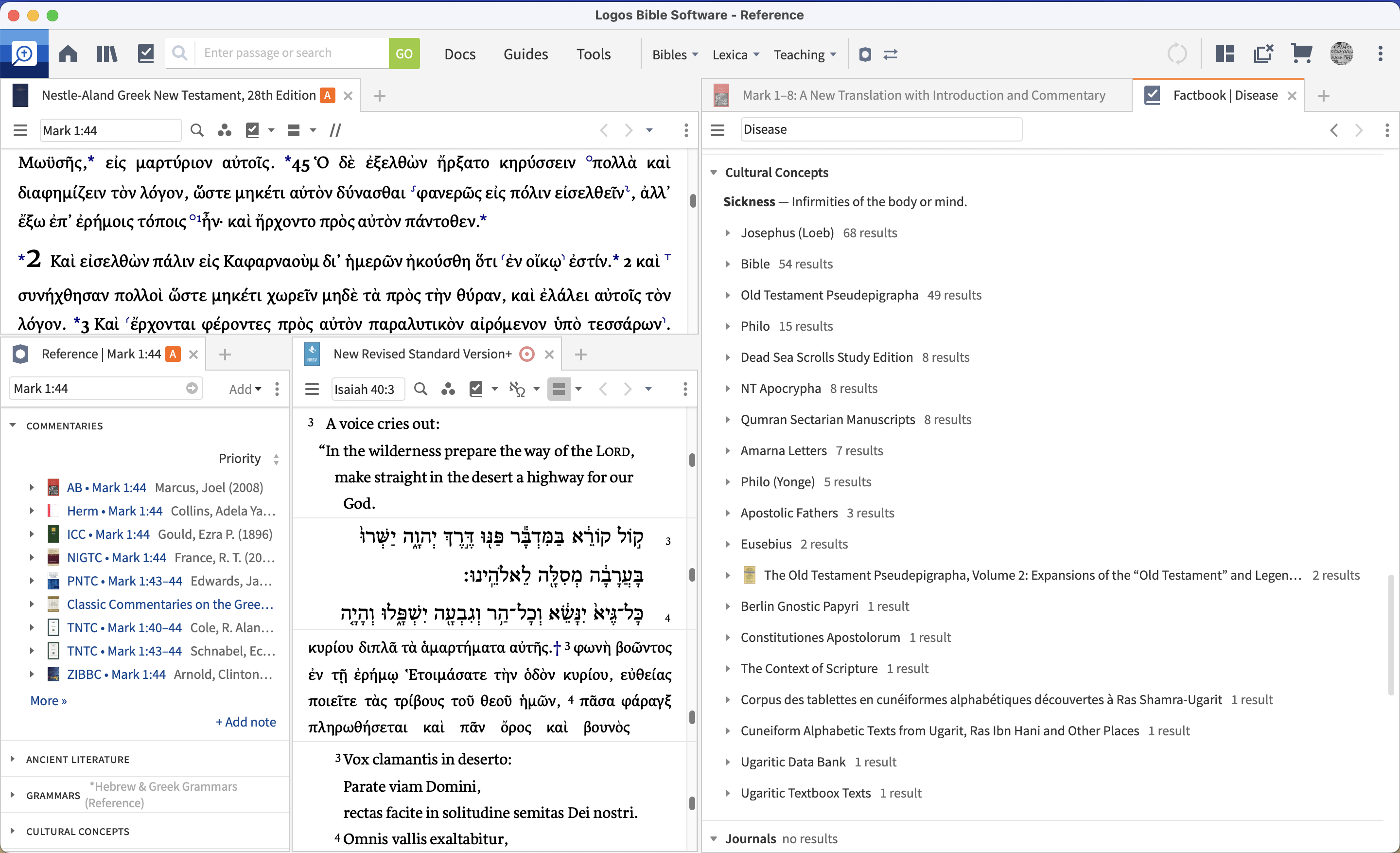This screenshot has width=1400, height=853.
Task: Click the reading-plan checkmark book icon
Action: (145, 53)
